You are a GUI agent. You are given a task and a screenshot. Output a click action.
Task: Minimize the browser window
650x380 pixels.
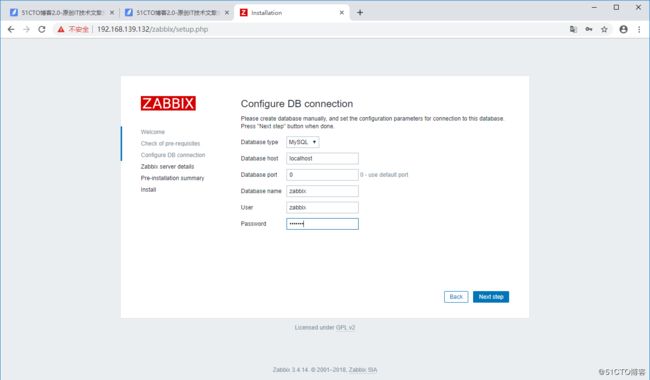pos(594,7)
